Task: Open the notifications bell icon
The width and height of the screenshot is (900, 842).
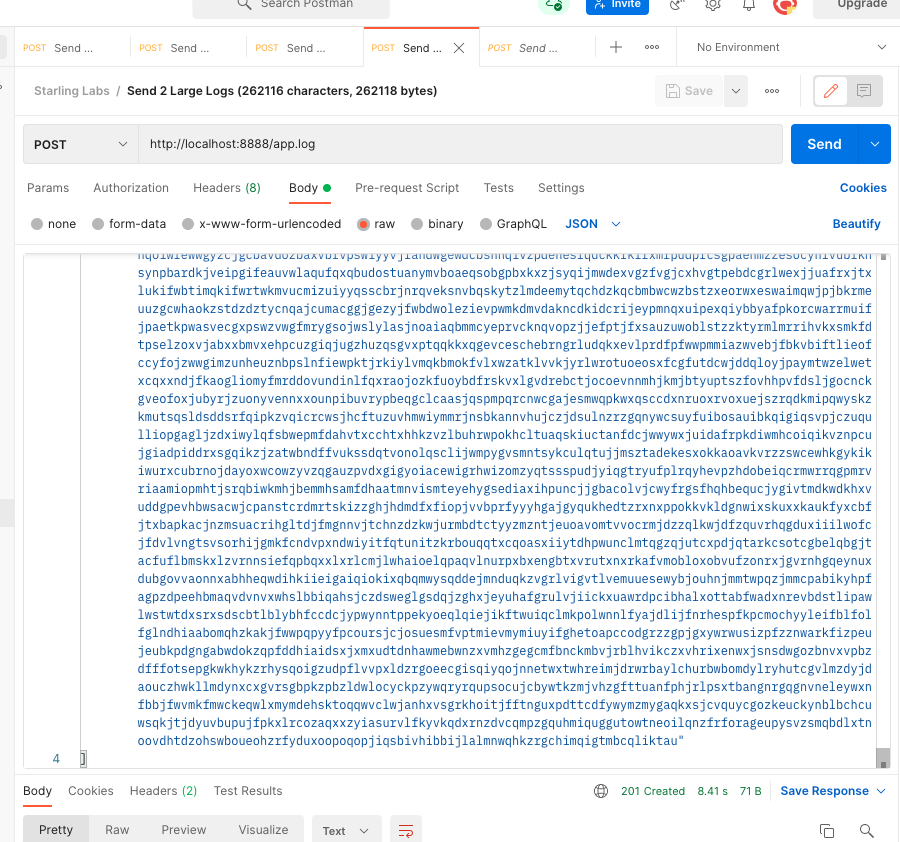Action: [748, 5]
